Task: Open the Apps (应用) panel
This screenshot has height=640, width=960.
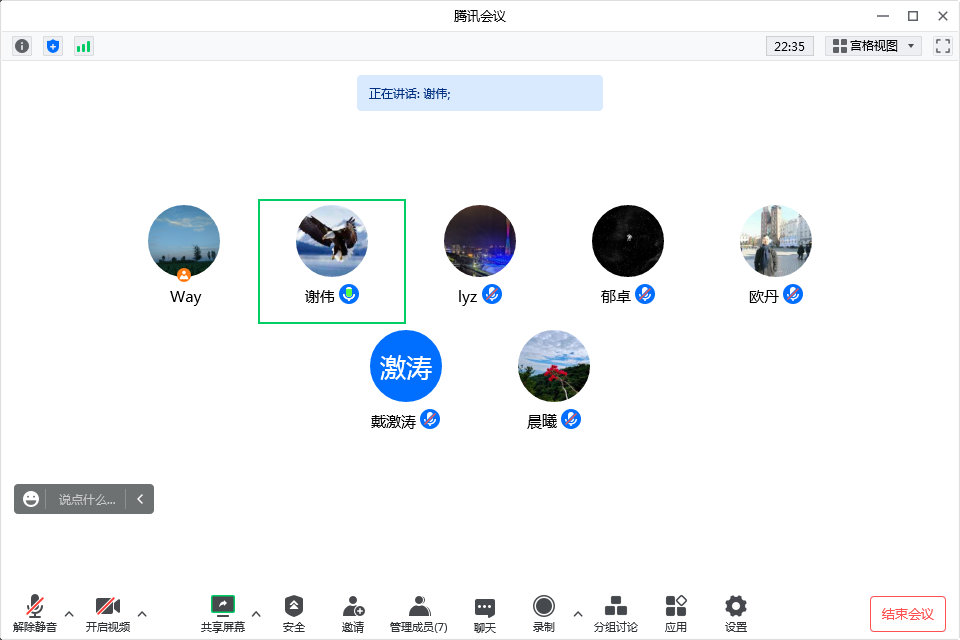Action: pyautogui.click(x=676, y=613)
